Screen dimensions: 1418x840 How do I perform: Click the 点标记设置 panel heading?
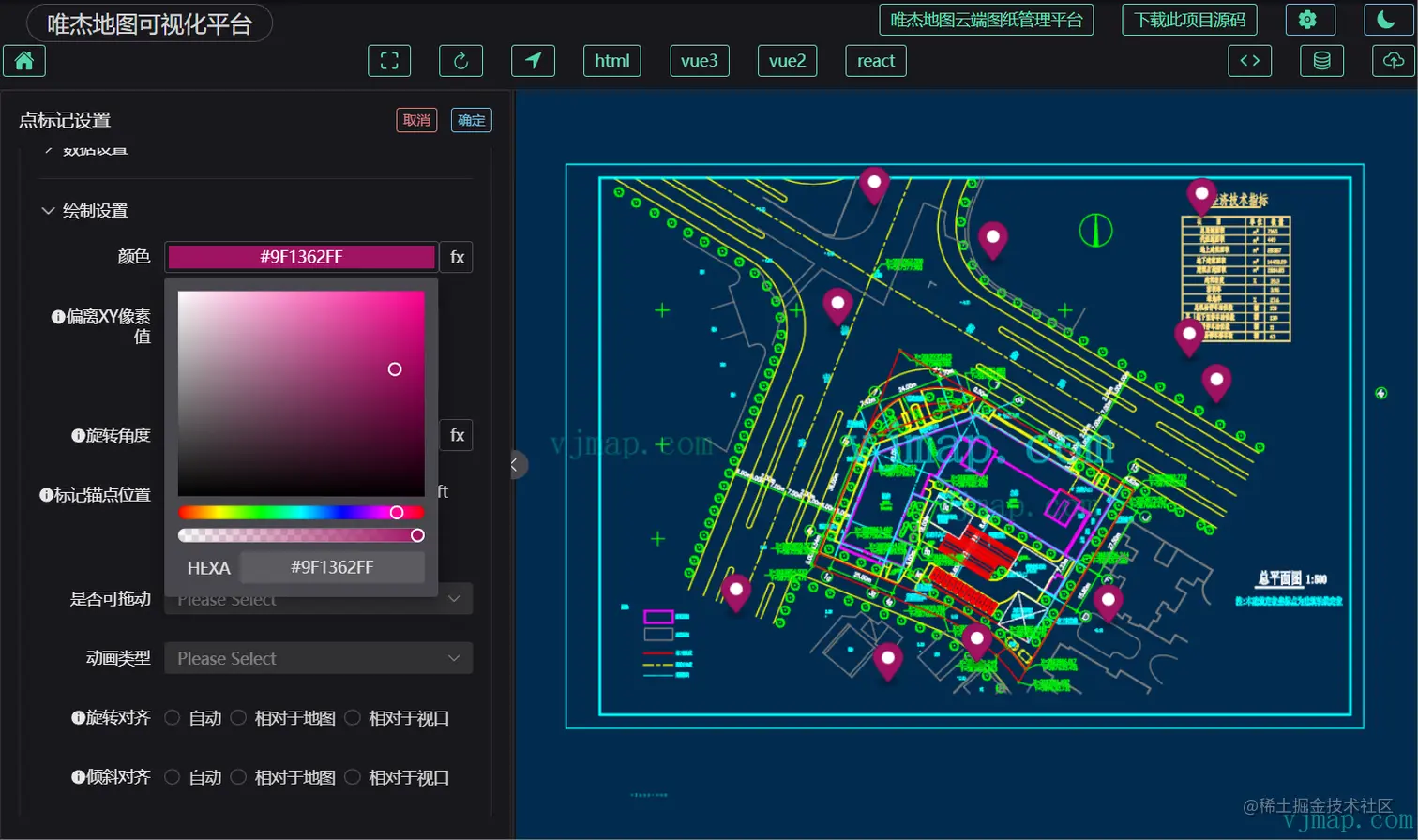pos(65,120)
